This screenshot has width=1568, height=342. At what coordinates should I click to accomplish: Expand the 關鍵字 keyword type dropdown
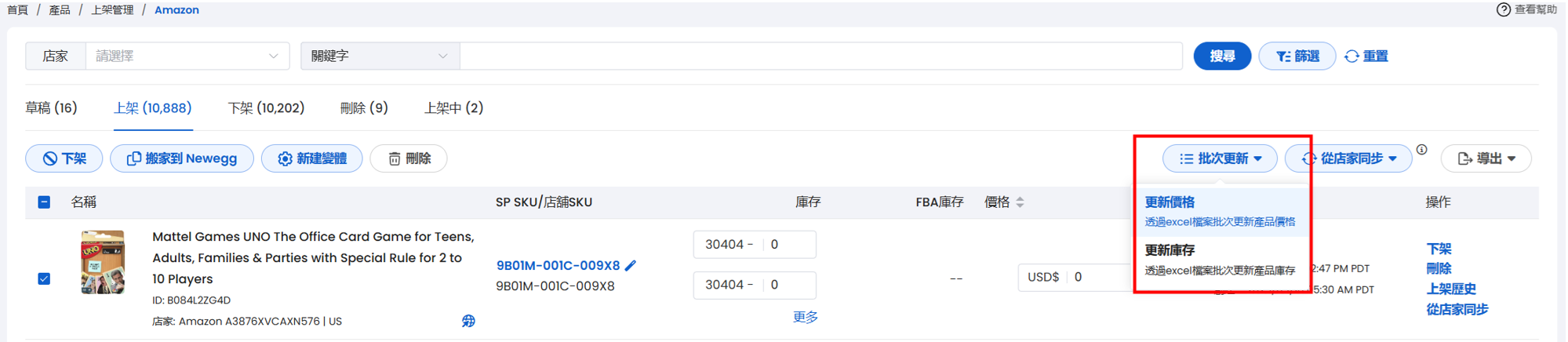tap(380, 56)
